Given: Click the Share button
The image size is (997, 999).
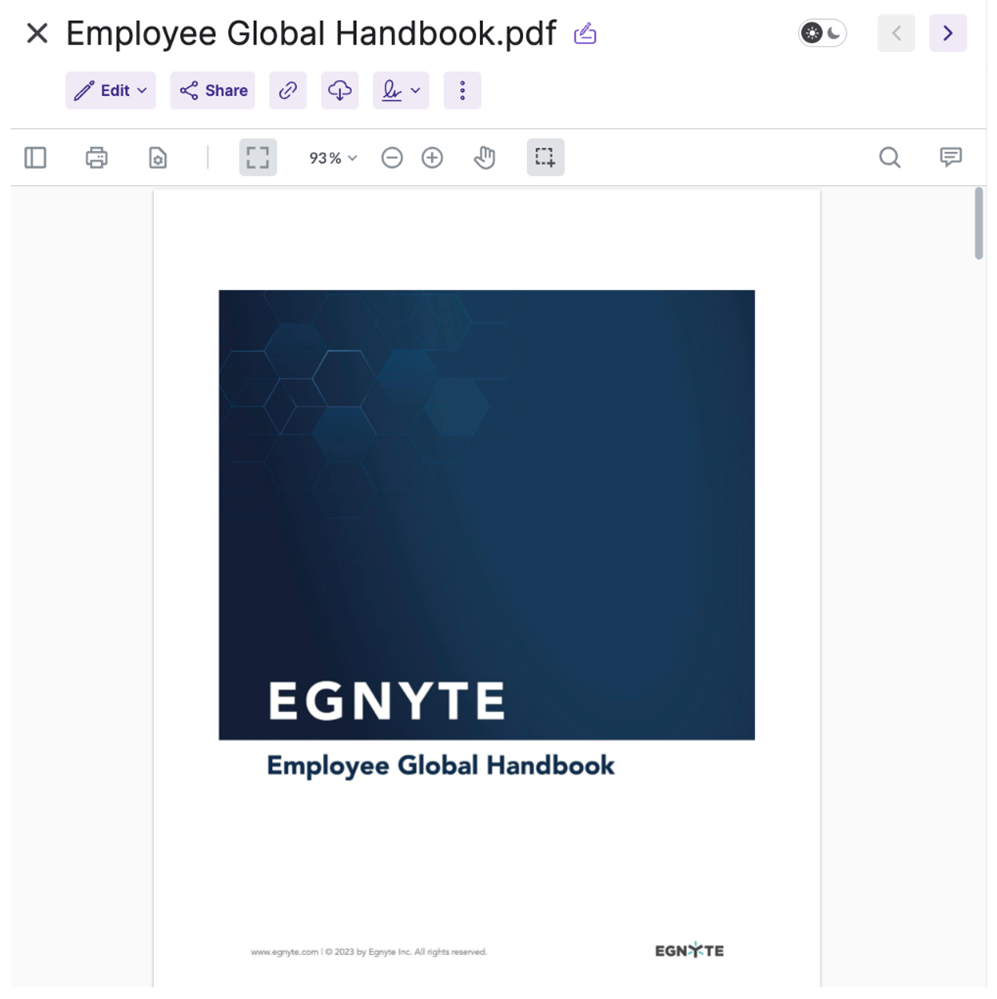Looking at the screenshot, I should click(x=213, y=90).
